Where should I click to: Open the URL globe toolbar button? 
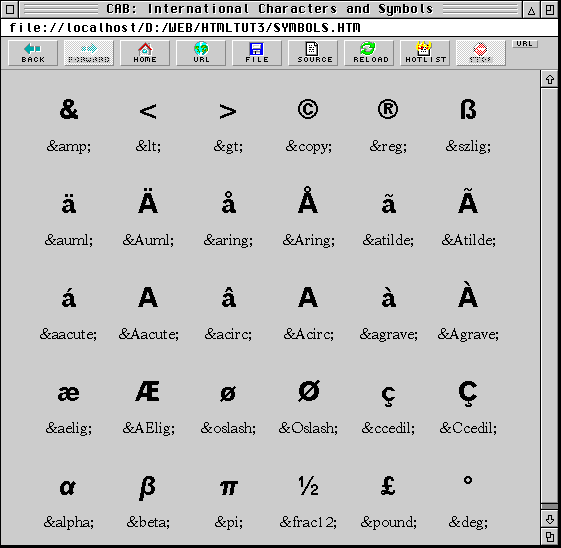201,53
